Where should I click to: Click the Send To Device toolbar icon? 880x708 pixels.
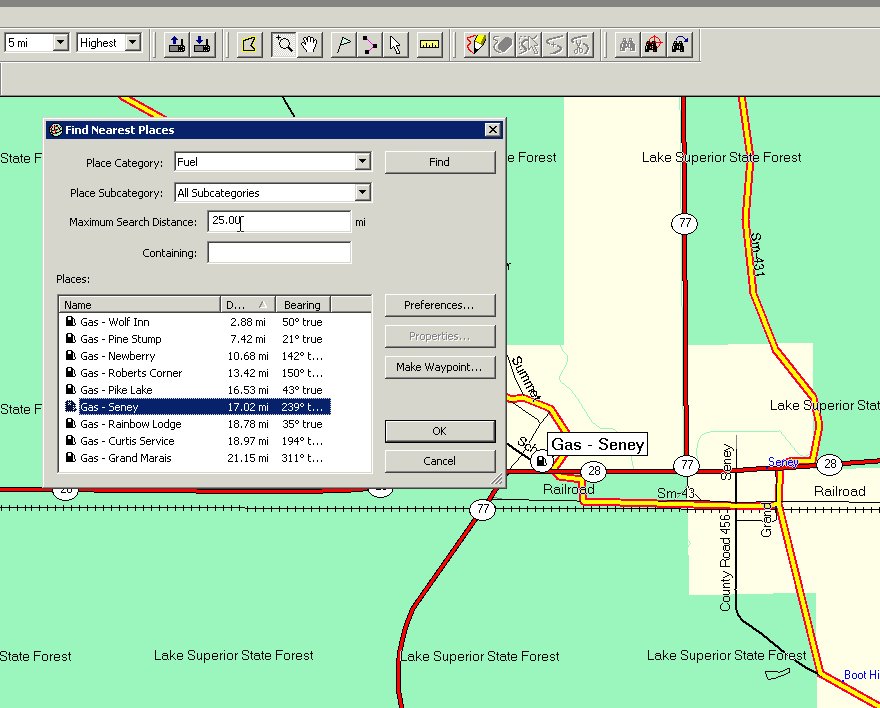[174, 44]
